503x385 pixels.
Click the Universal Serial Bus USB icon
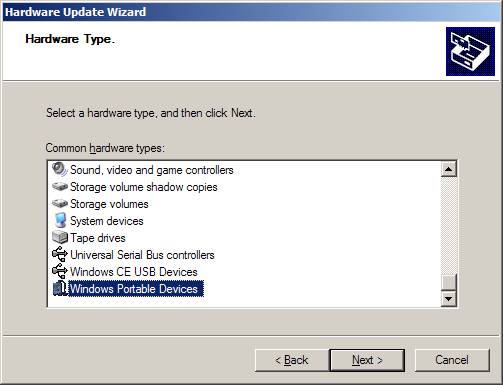pyautogui.click(x=60, y=254)
